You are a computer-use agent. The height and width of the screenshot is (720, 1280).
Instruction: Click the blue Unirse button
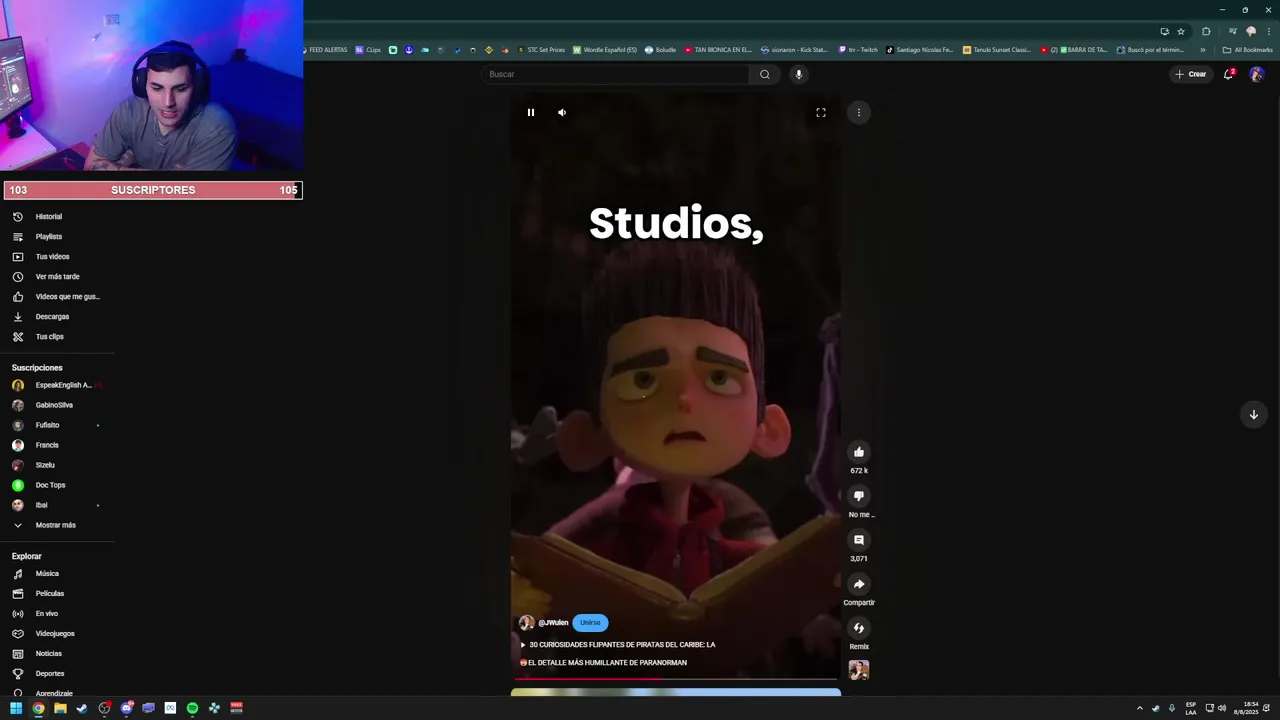pos(590,623)
